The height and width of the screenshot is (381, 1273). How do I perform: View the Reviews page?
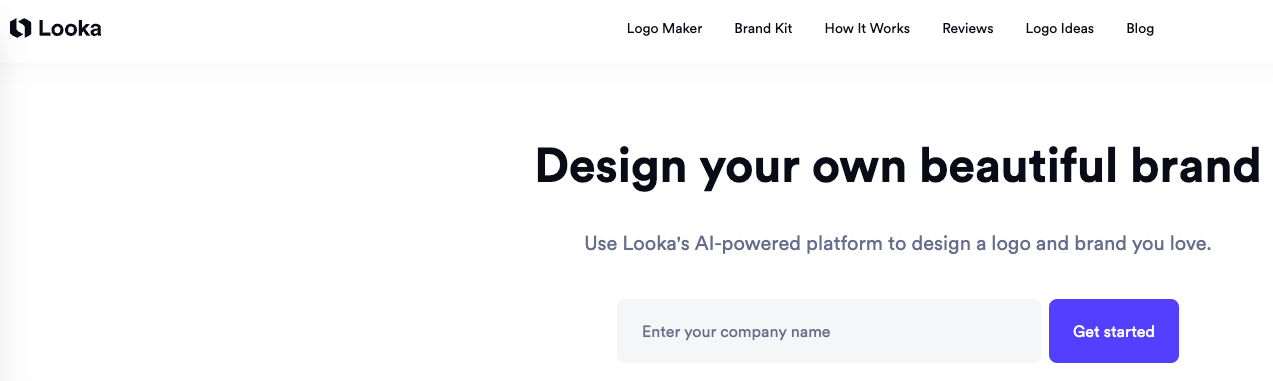967,28
